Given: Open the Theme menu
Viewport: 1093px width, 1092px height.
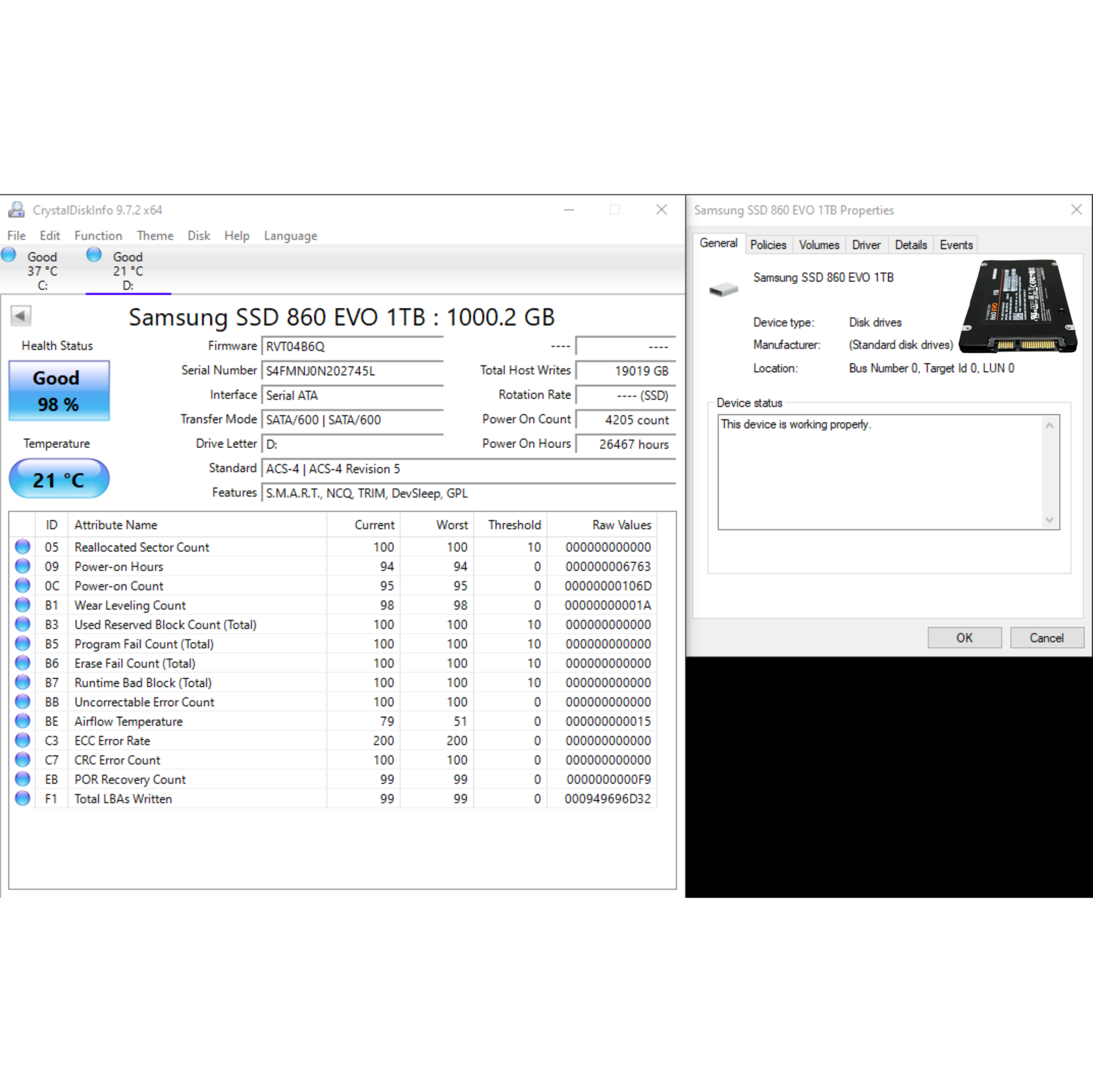Looking at the screenshot, I should coord(155,236).
